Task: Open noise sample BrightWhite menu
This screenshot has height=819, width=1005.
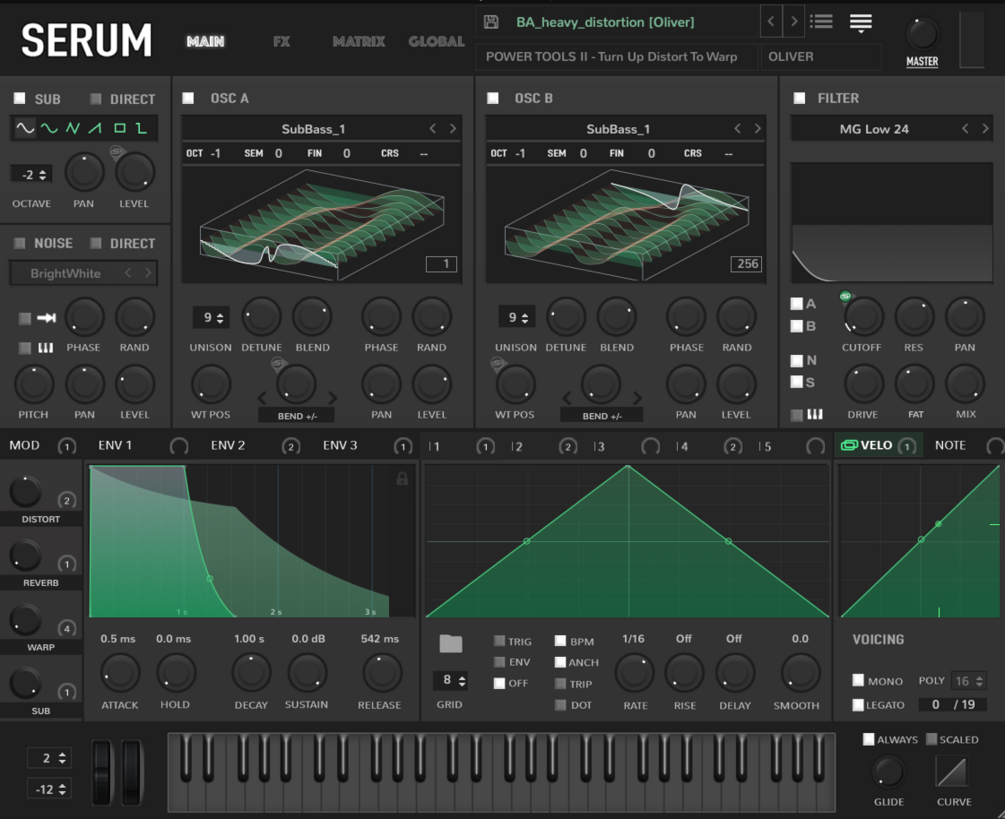Action: [65, 274]
